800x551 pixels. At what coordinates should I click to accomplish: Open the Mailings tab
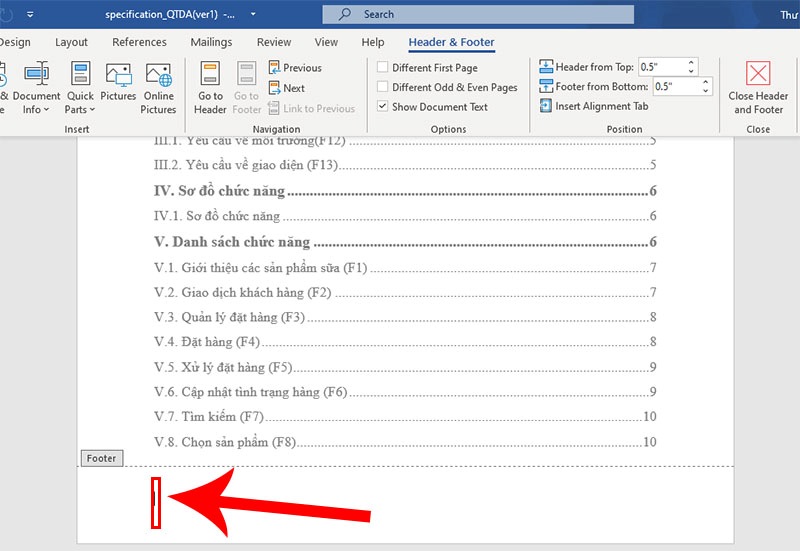[211, 42]
